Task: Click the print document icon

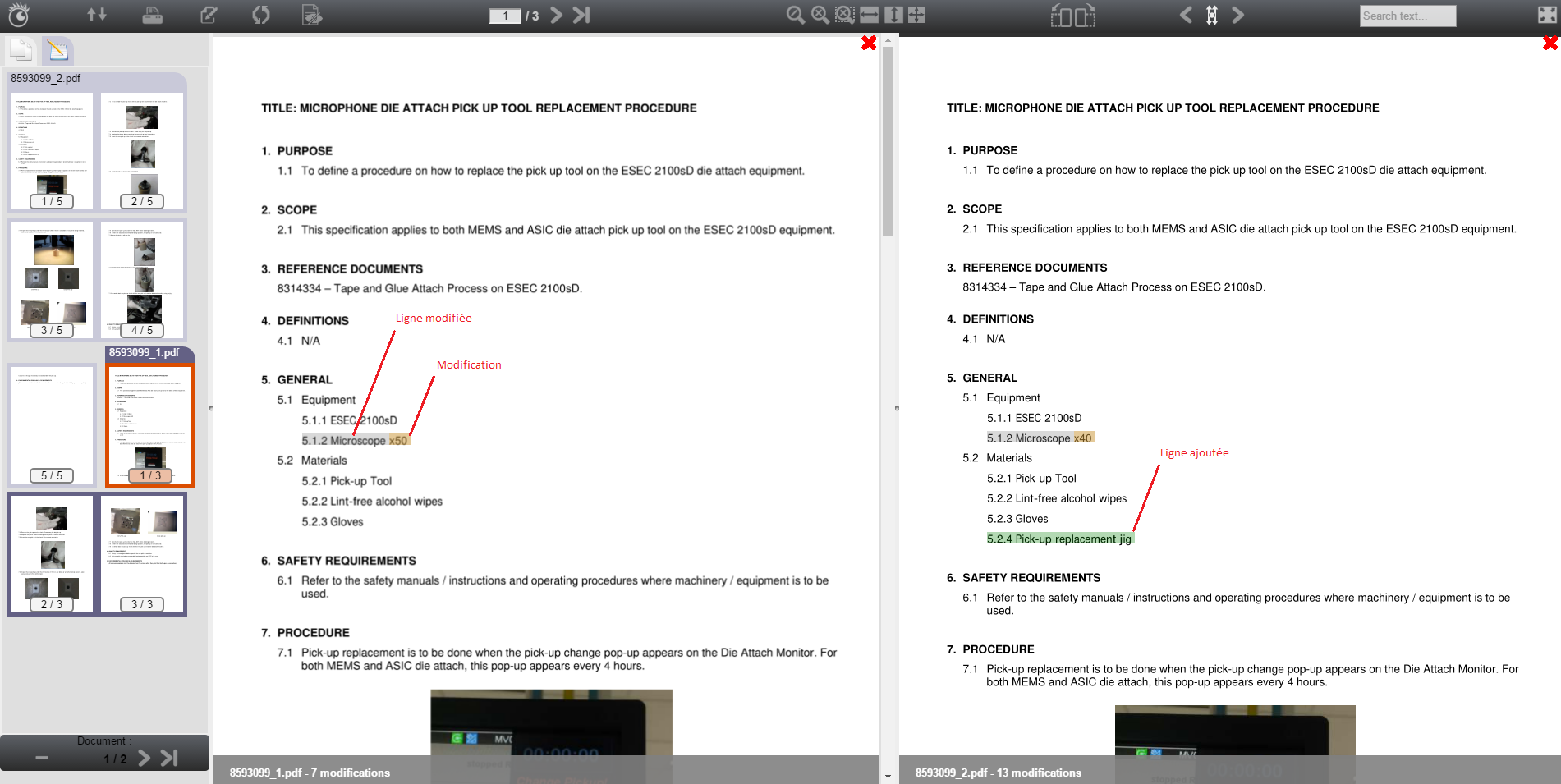Action: coord(153,15)
